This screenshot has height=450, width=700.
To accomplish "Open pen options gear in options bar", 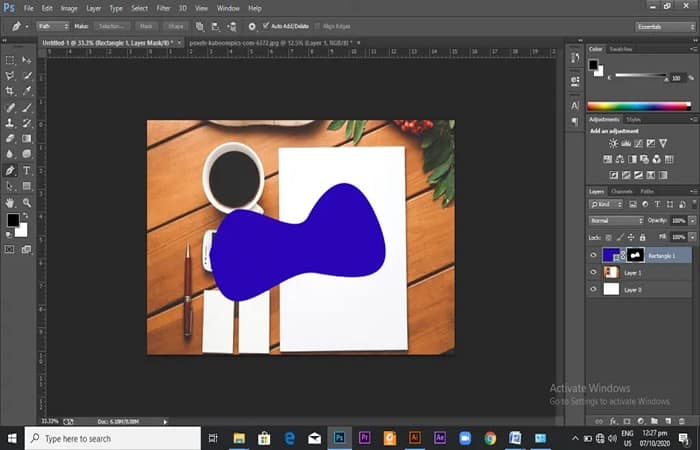I will (252, 26).
